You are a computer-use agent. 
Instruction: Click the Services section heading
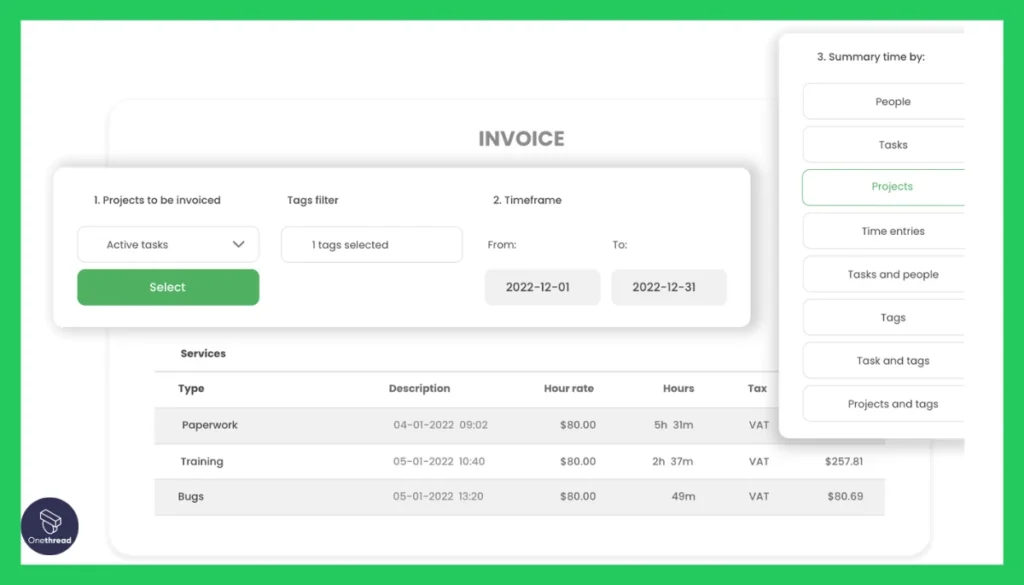(x=203, y=353)
